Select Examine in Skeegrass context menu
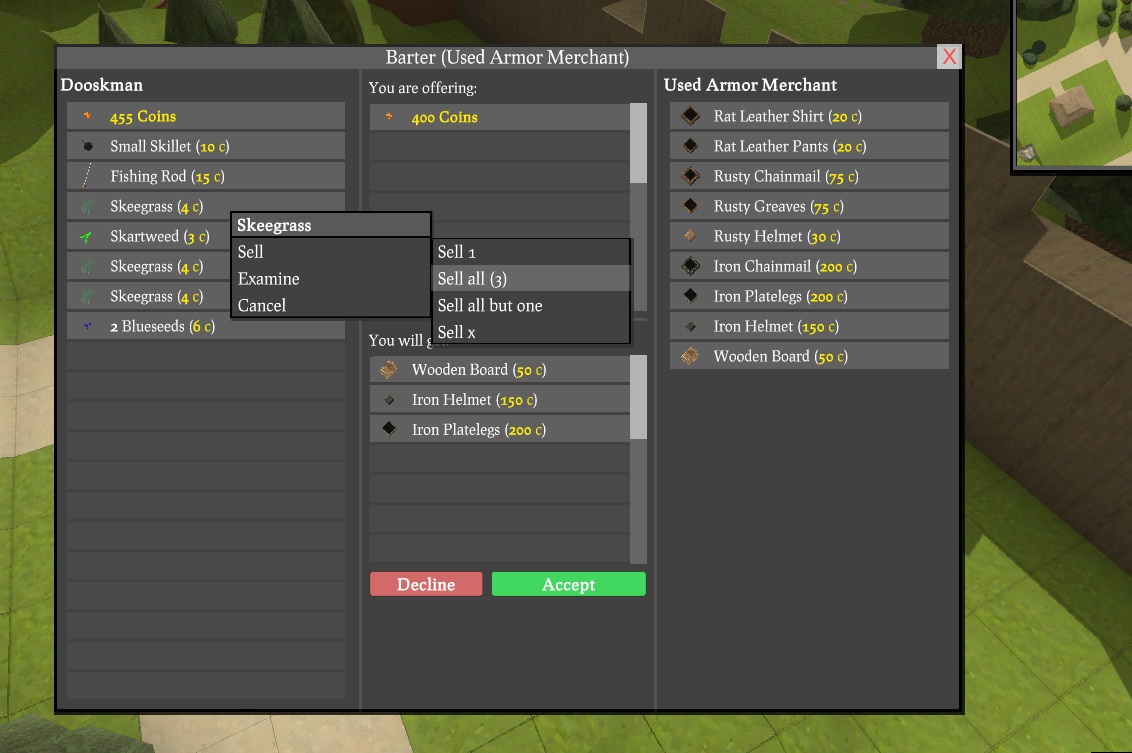This screenshot has width=1132, height=753. 330,279
